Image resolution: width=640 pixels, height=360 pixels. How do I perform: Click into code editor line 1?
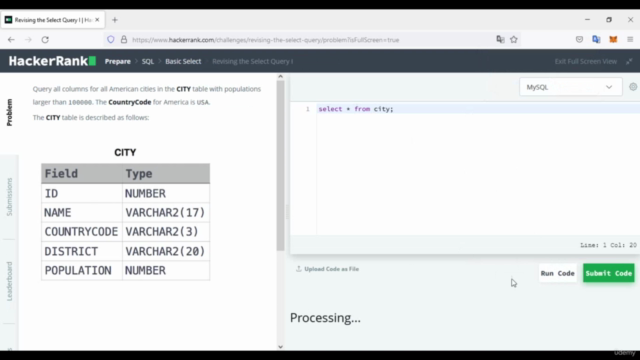[478, 109]
